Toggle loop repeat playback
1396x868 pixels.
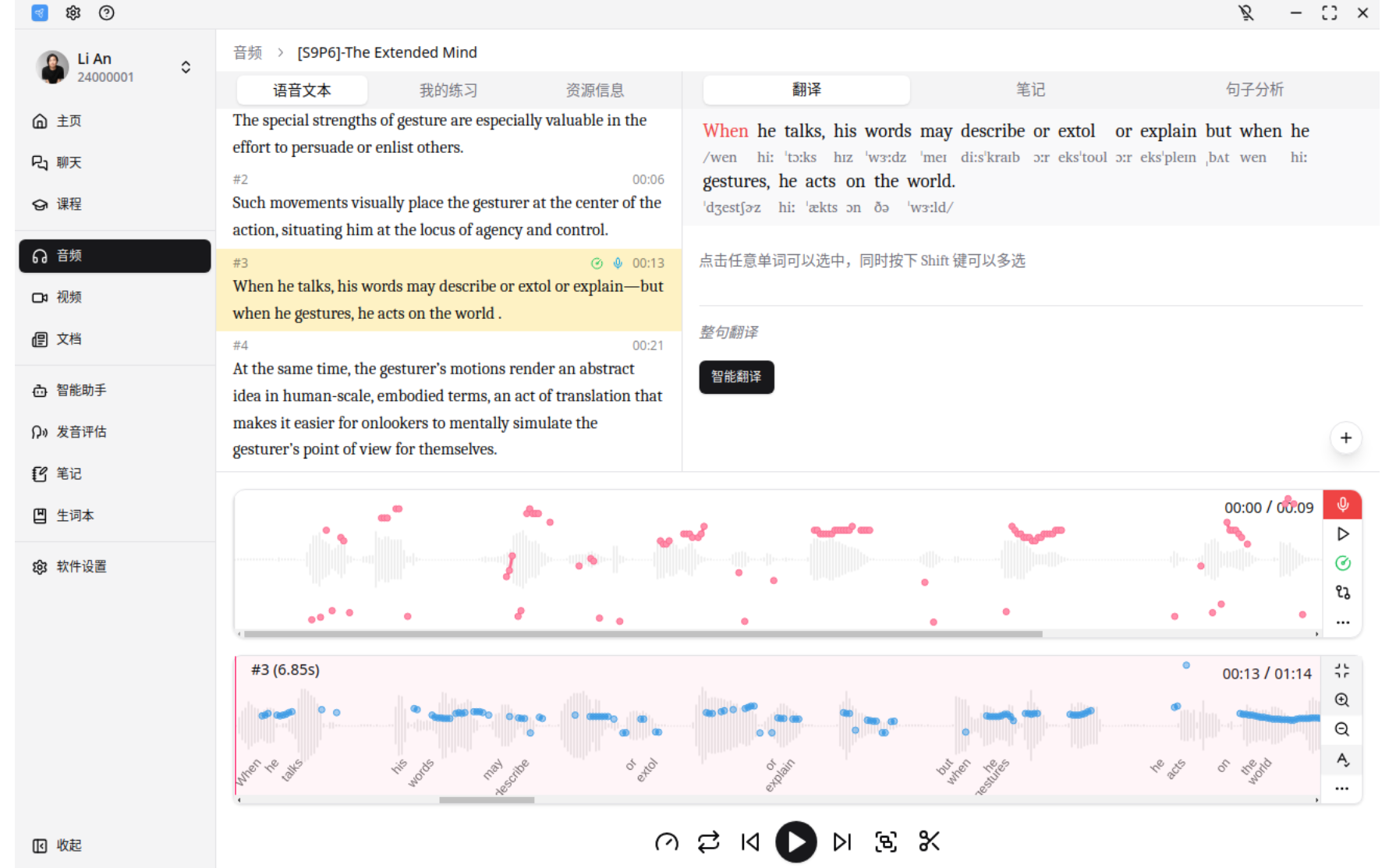click(x=708, y=841)
